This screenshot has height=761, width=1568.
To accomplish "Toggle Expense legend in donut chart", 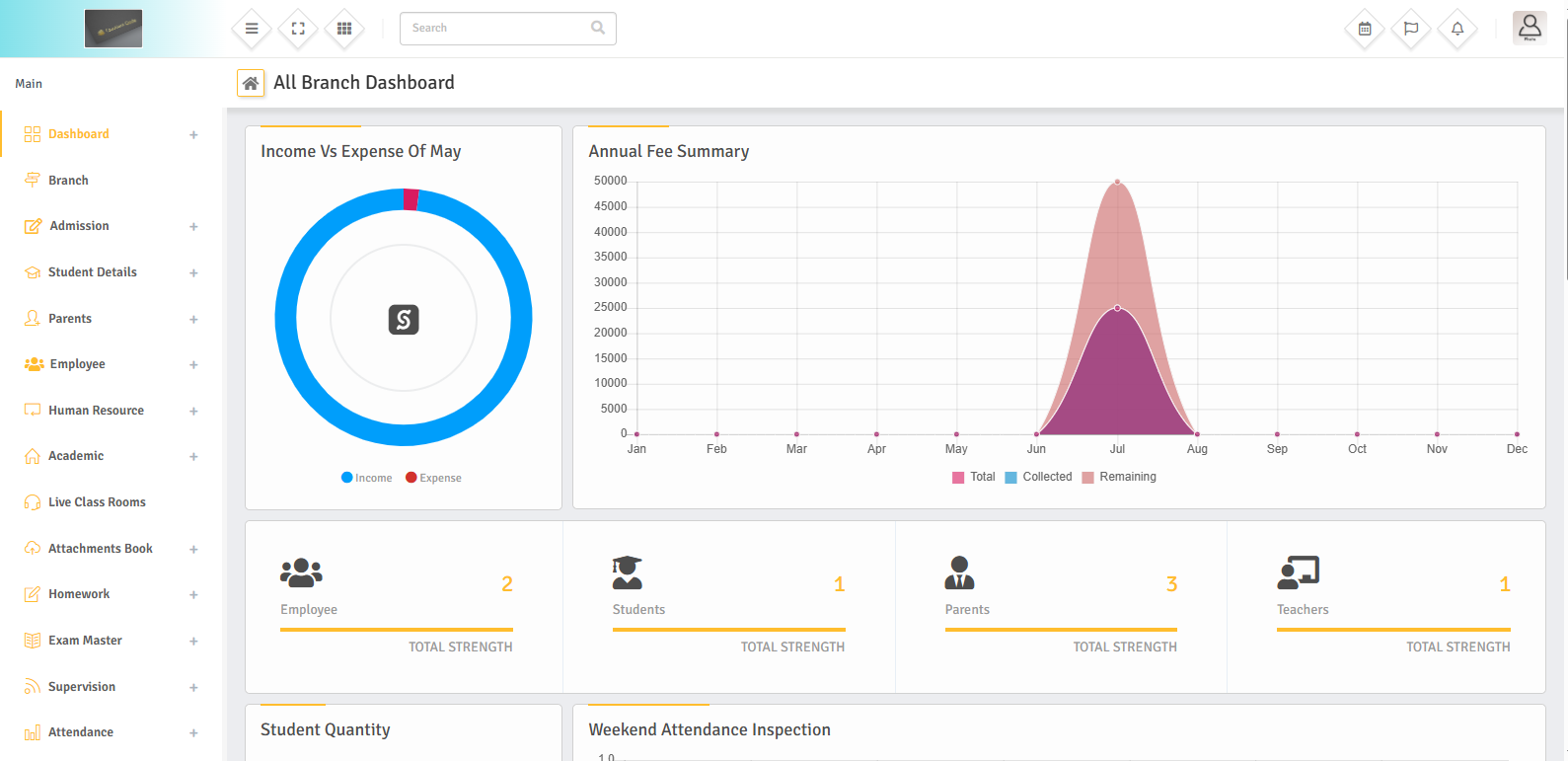I will (x=433, y=478).
